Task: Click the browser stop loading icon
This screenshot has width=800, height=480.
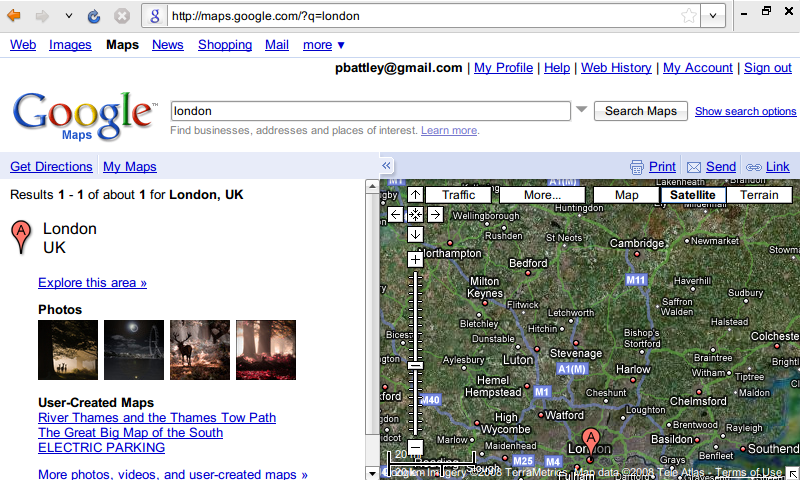Action: click(x=122, y=16)
